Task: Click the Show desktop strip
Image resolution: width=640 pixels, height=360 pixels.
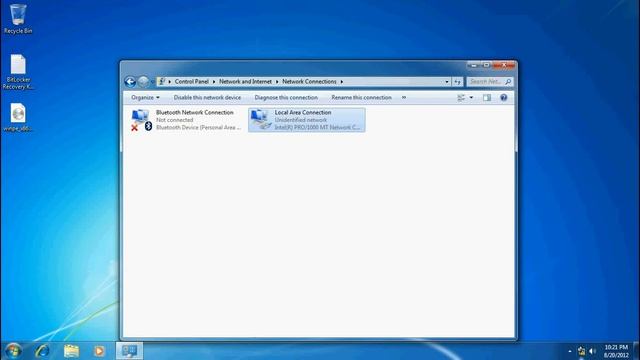Action: coord(636,351)
